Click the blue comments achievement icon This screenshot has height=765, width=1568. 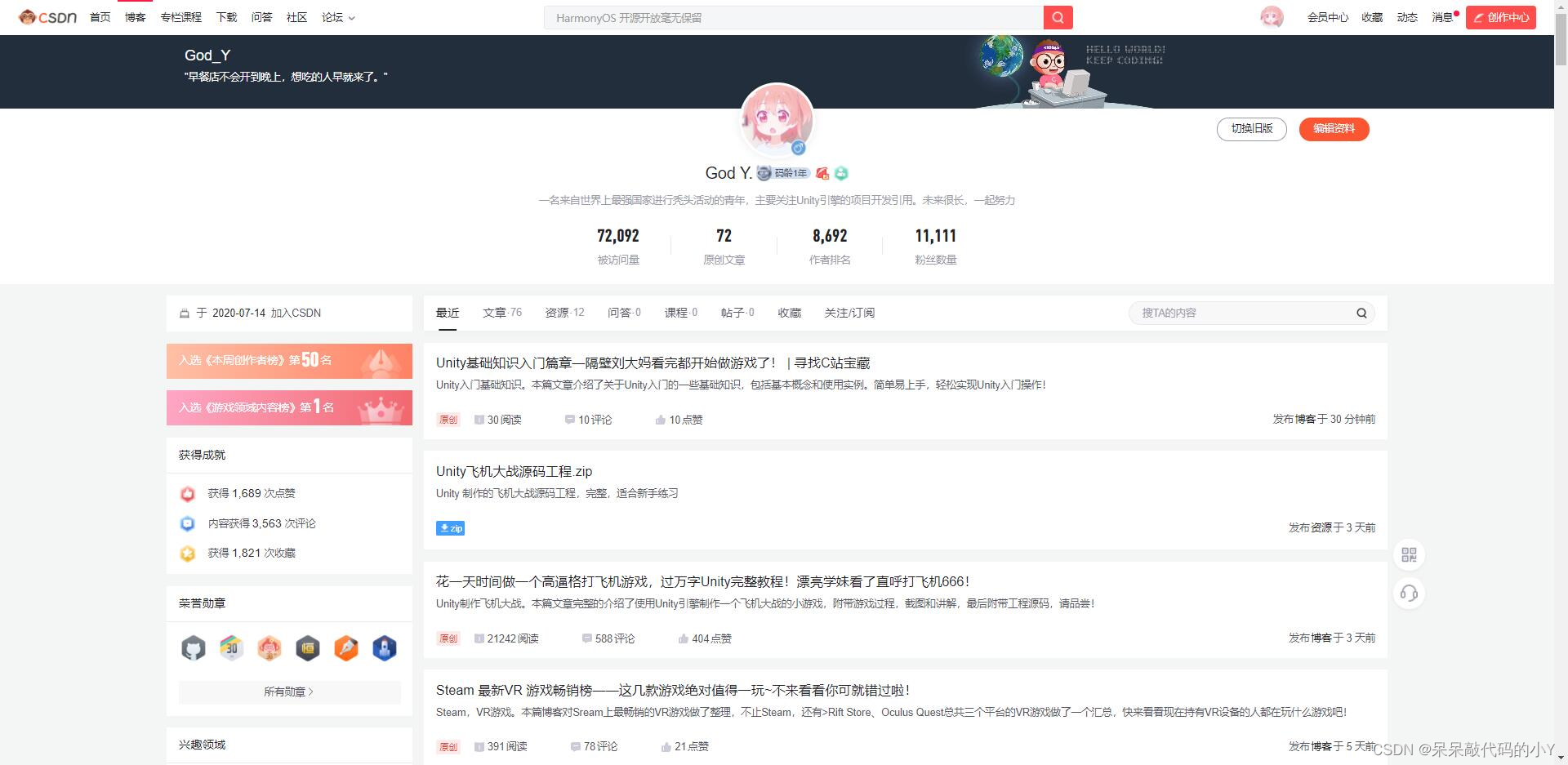pyautogui.click(x=188, y=523)
